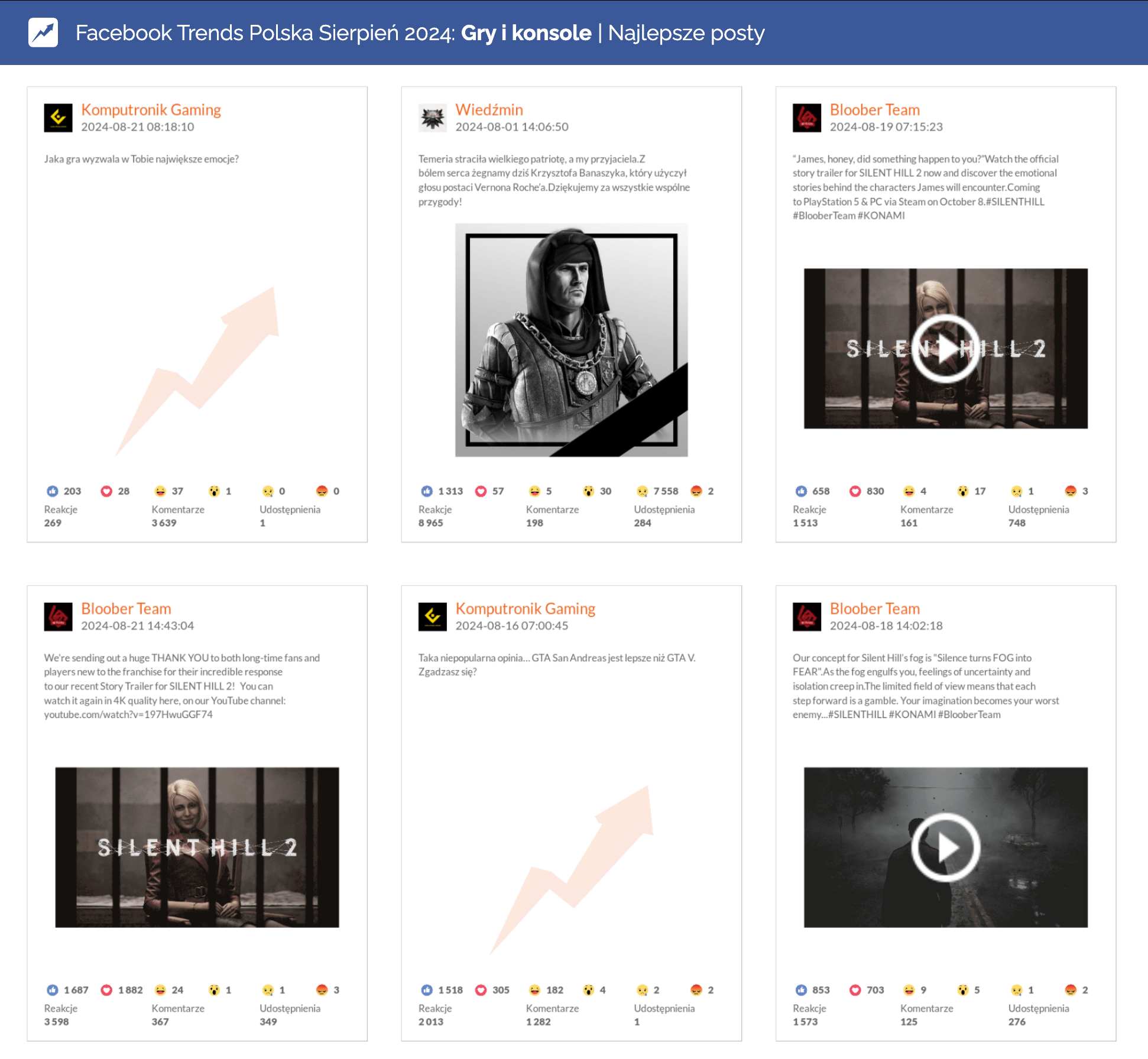Image resolution: width=1148 pixels, height=1059 pixels.
Task: Click the like icon showing 203
Action: coord(53,491)
